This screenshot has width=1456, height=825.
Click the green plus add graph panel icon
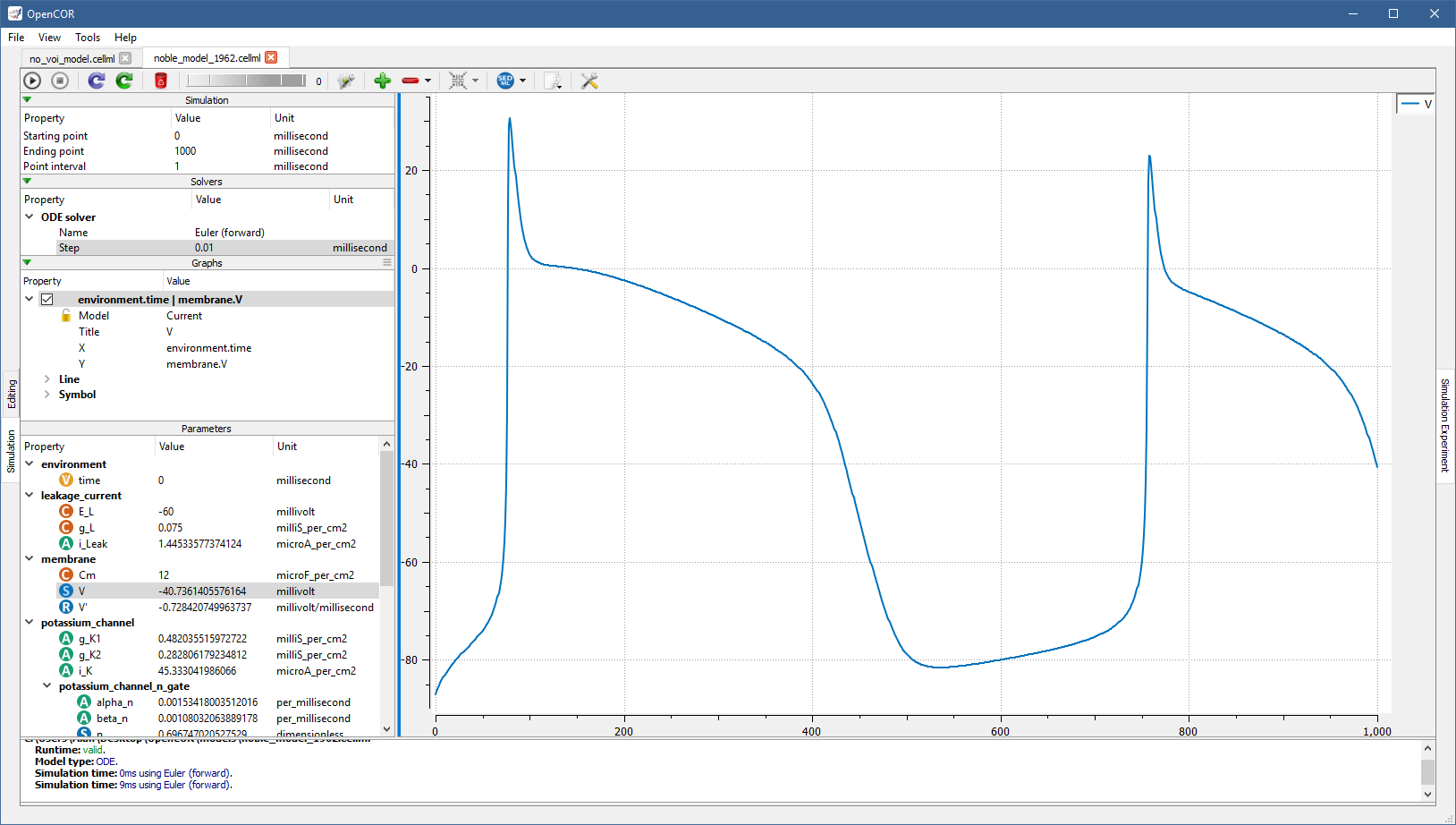[383, 81]
